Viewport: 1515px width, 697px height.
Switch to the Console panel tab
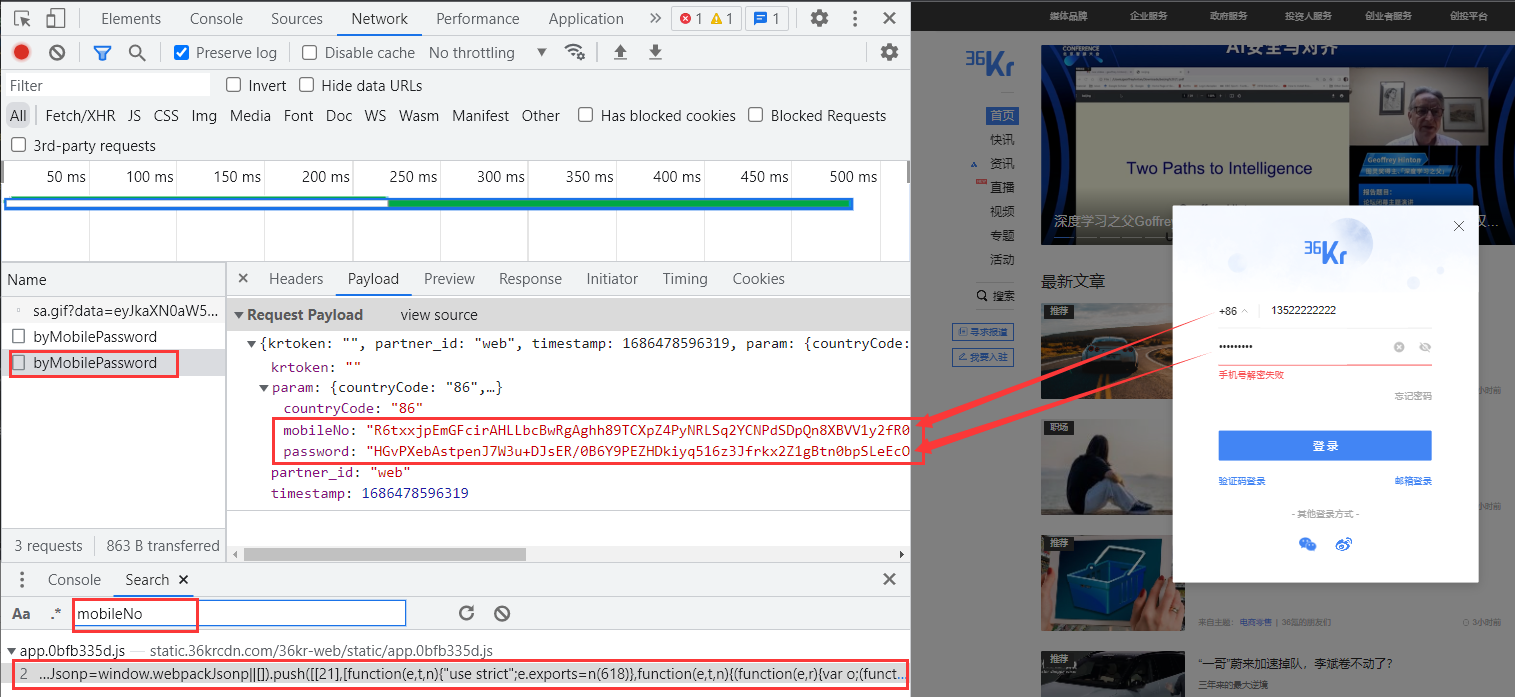216,18
